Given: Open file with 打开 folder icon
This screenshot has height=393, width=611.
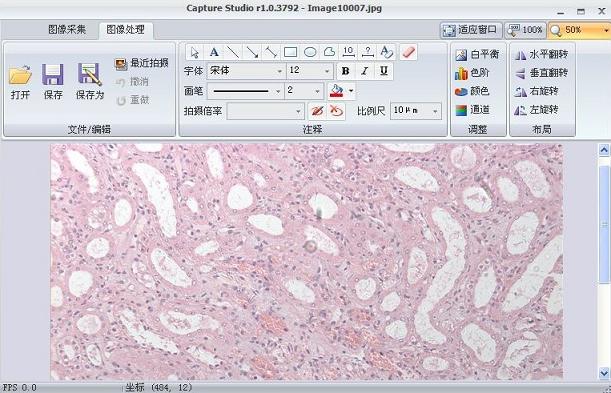Looking at the screenshot, I should pyautogui.click(x=20, y=82).
